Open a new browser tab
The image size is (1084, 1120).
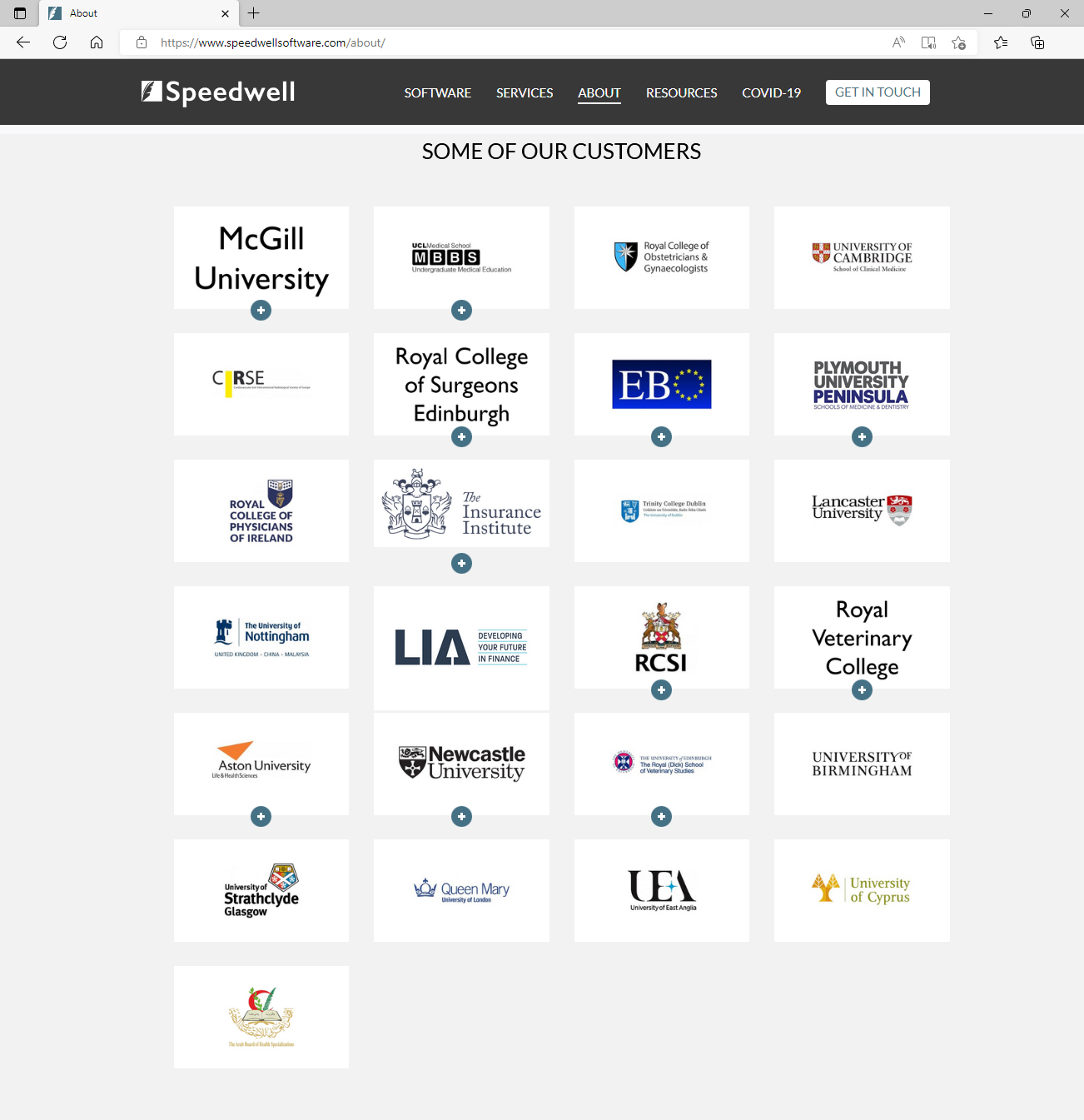click(254, 13)
